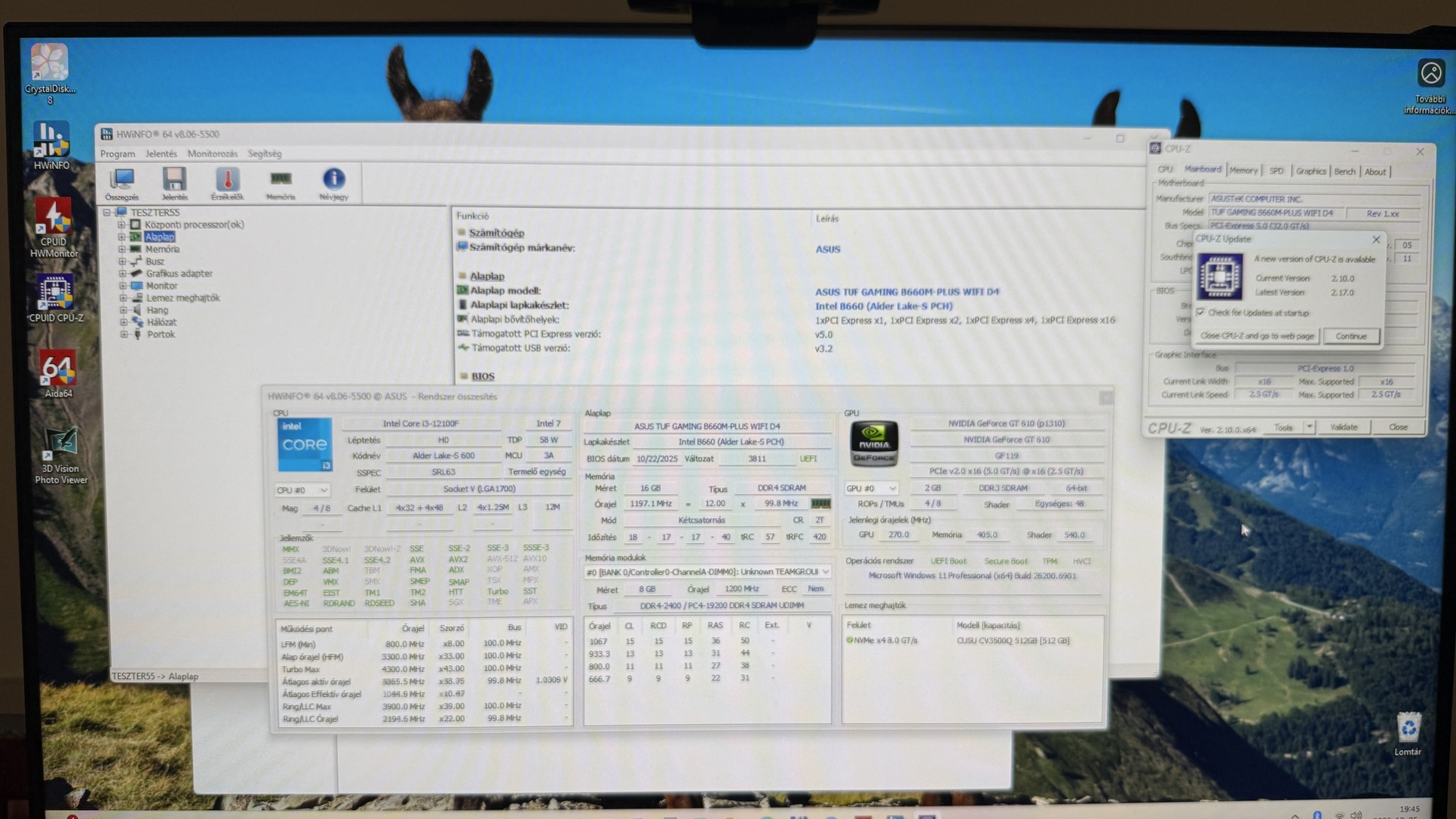The height and width of the screenshot is (819, 1456).
Task: Click the Jelentés report toolbar icon
Action: tap(174, 182)
